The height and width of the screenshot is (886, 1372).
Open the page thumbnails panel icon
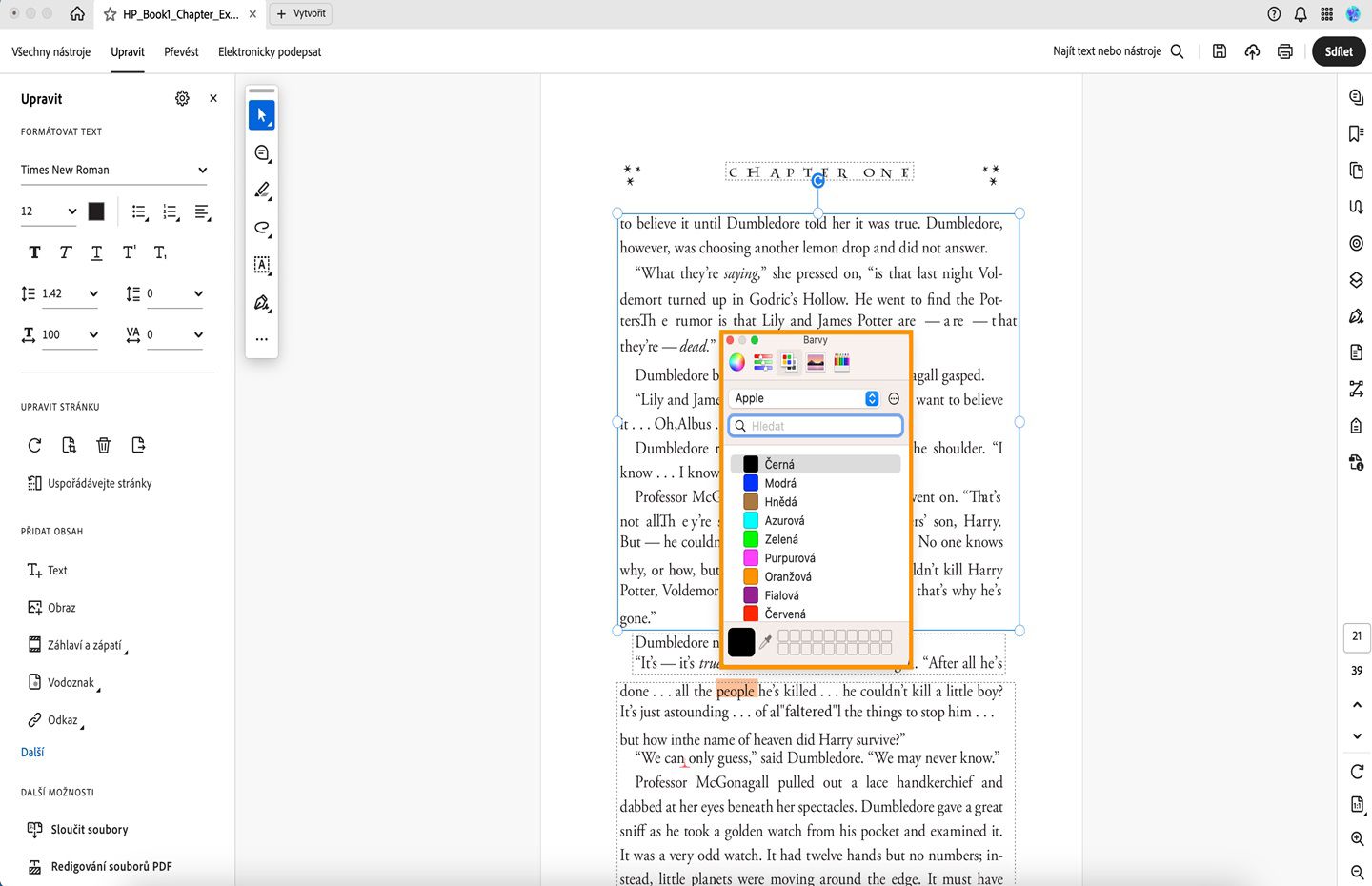coord(1357,170)
